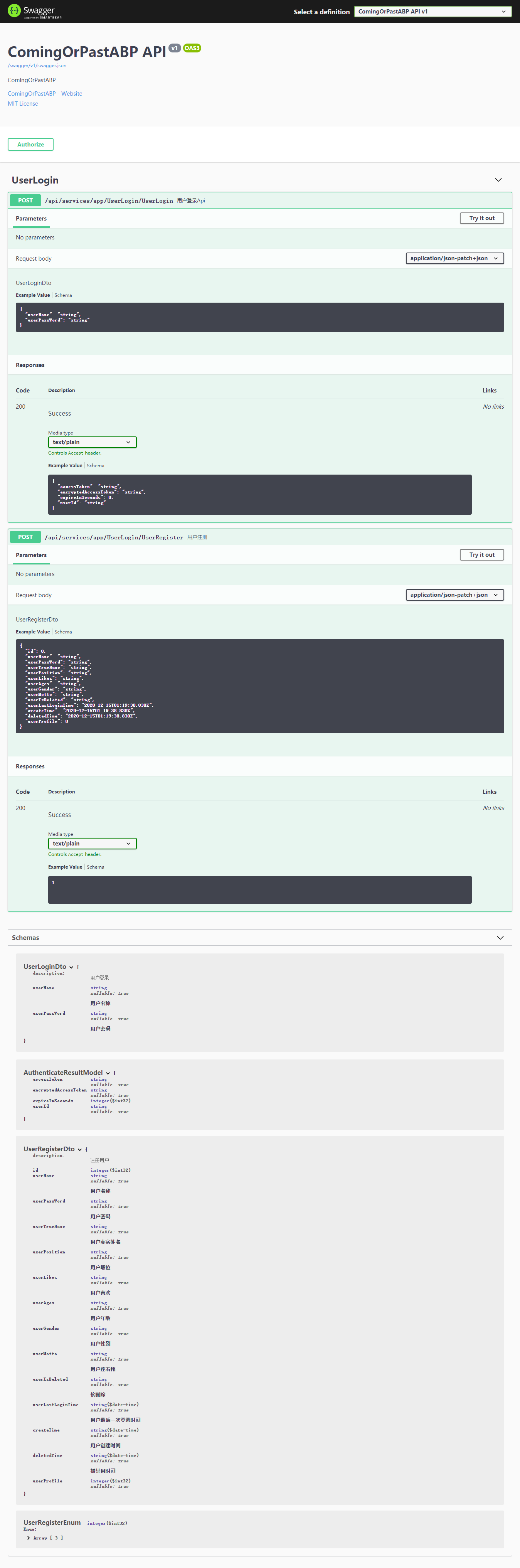
Task: Switch to Schema tab under UserLoginDto
Action: [x=63, y=295]
